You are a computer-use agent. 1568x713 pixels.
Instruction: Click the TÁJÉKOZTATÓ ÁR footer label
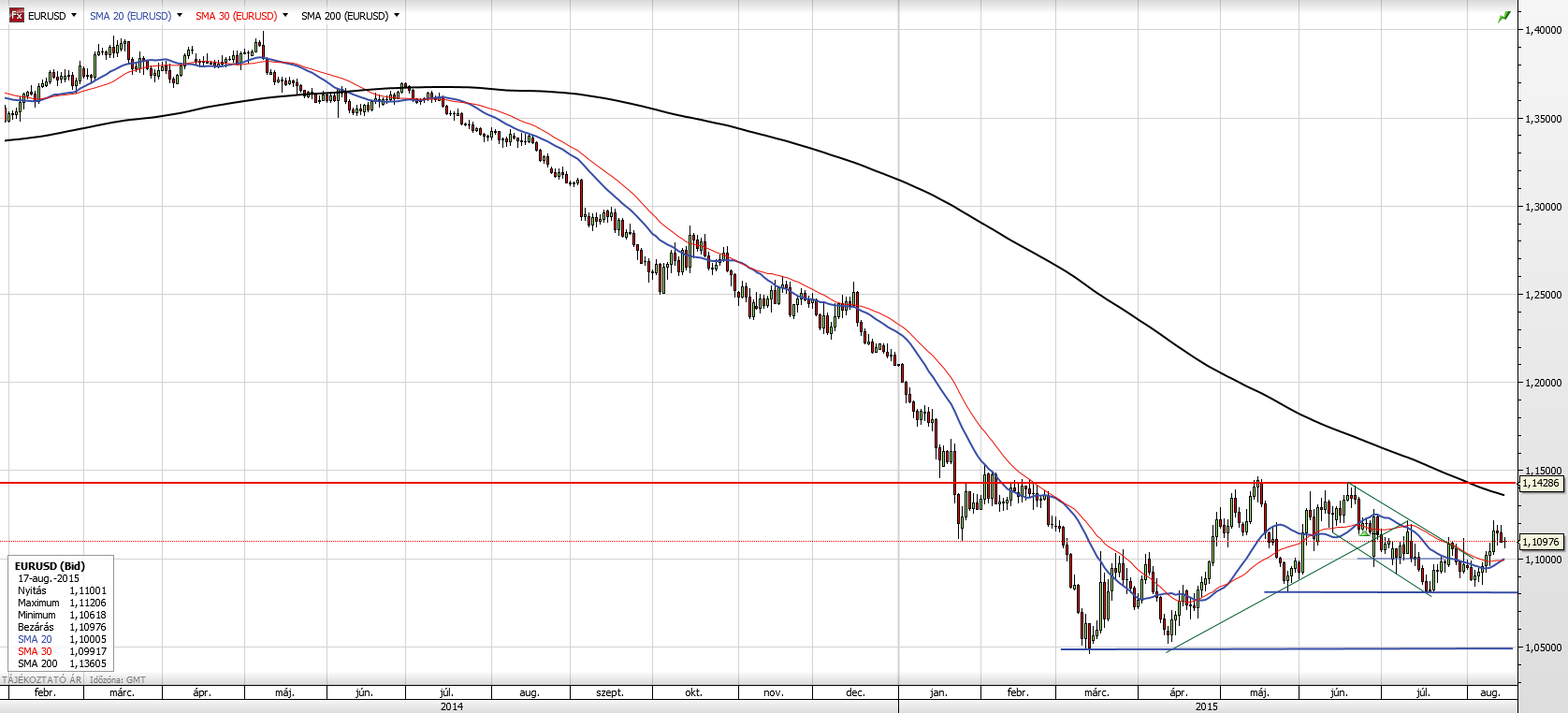tap(42, 679)
